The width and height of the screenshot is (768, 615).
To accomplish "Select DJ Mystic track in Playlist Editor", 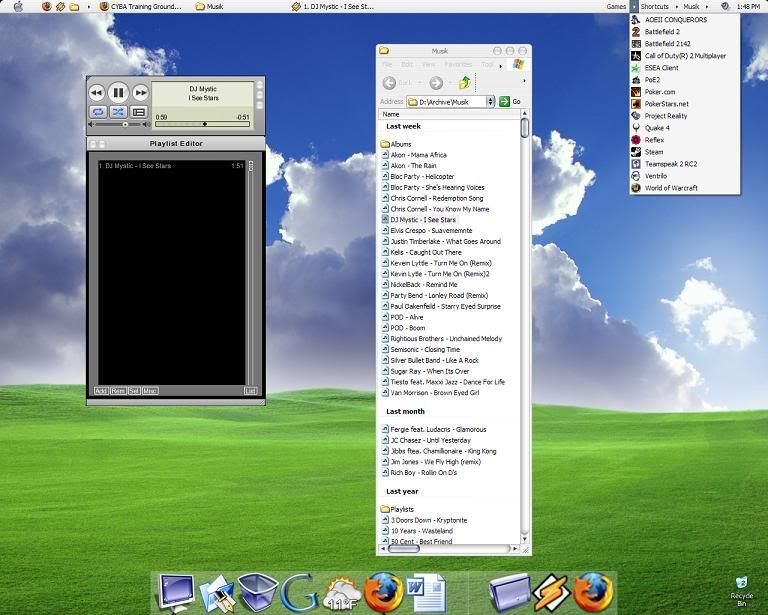I will point(171,166).
